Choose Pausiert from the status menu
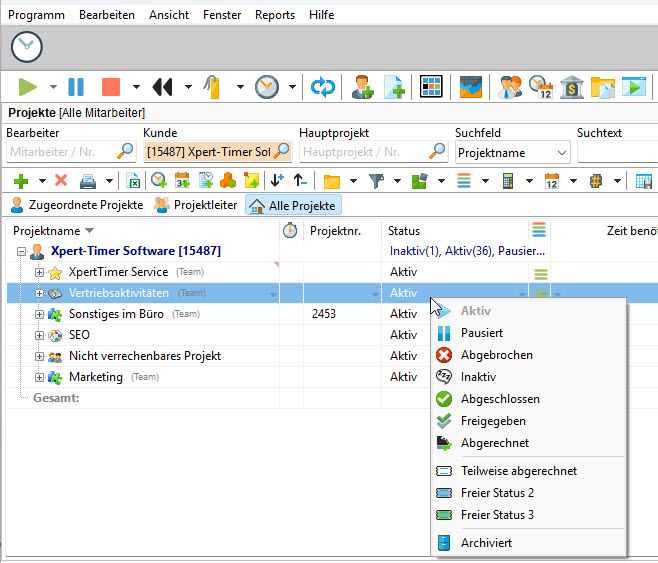 click(529, 333)
